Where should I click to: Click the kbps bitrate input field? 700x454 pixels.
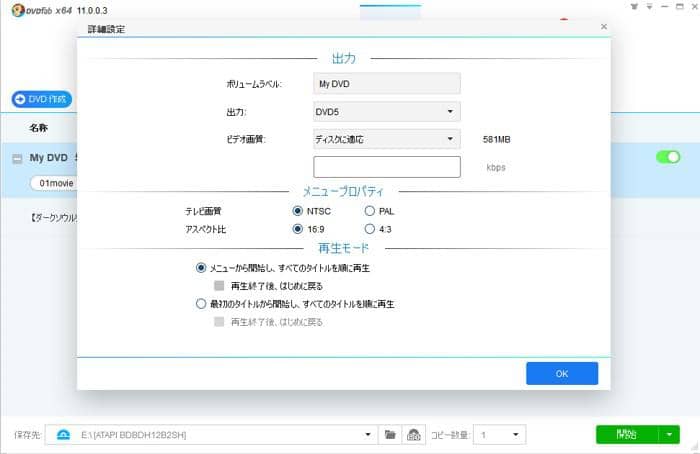(386, 167)
